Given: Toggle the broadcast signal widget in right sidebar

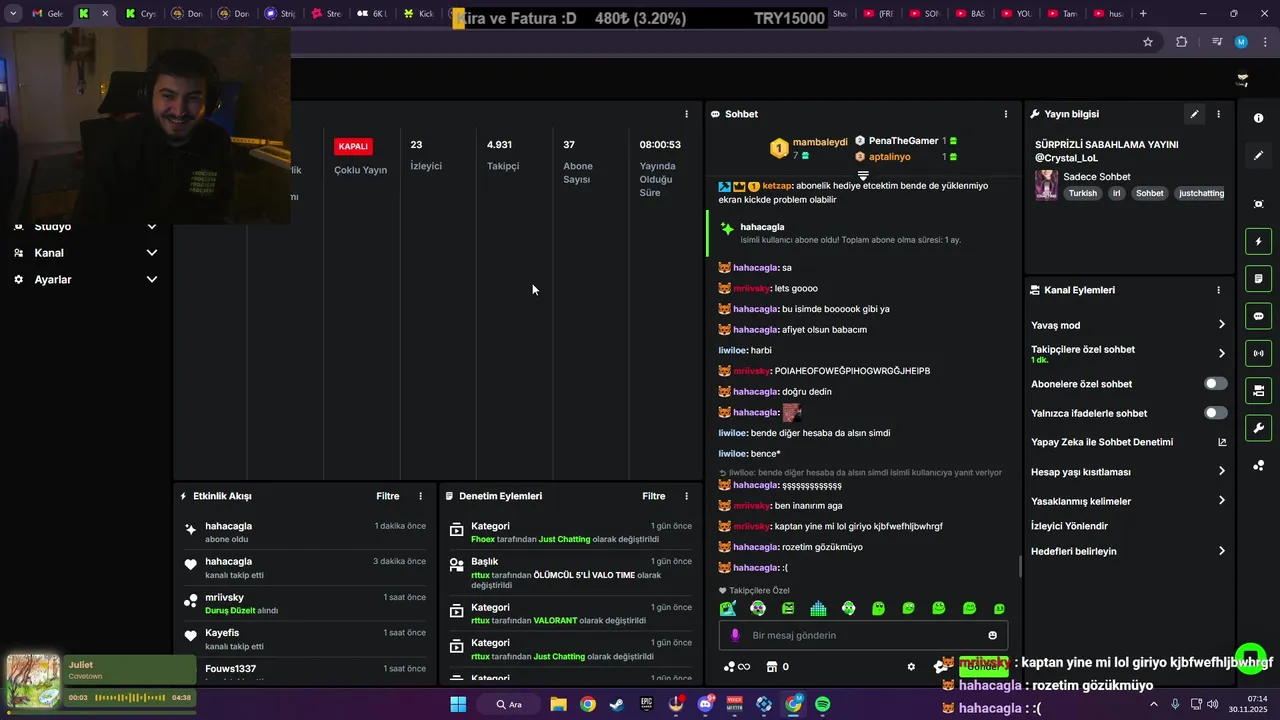Looking at the screenshot, I should click(x=1258, y=353).
